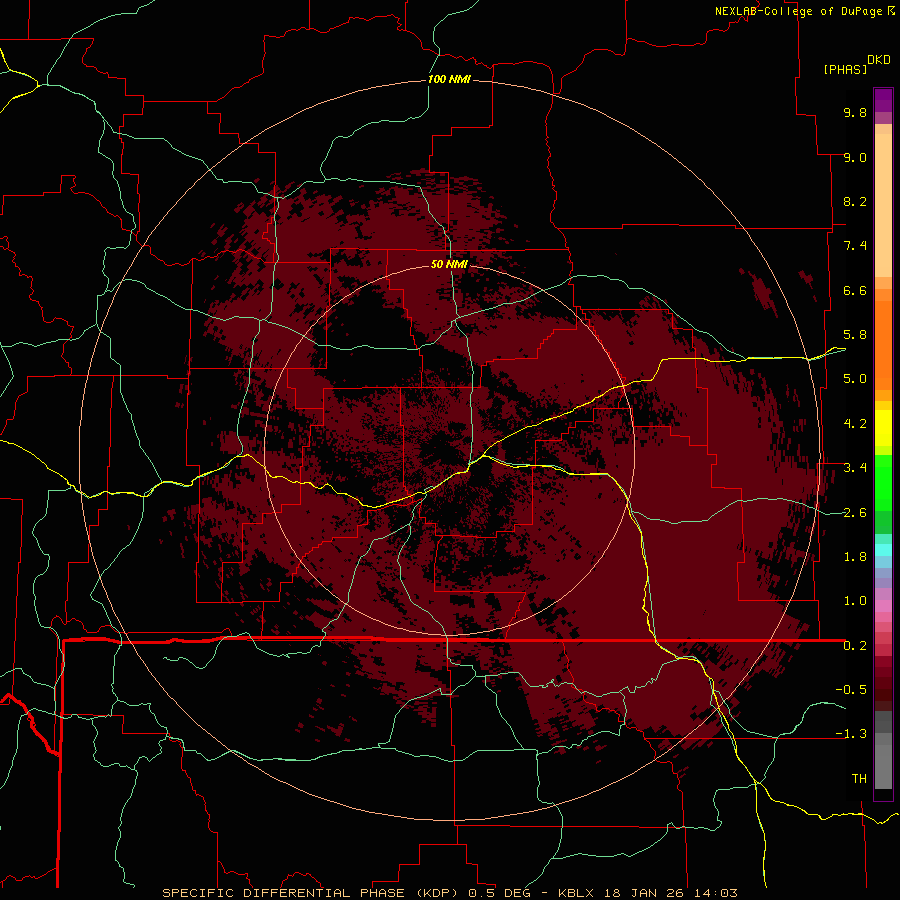This screenshot has height=900, width=900.
Task: Click the 2.6 value on the color scale
Action: (x=855, y=513)
